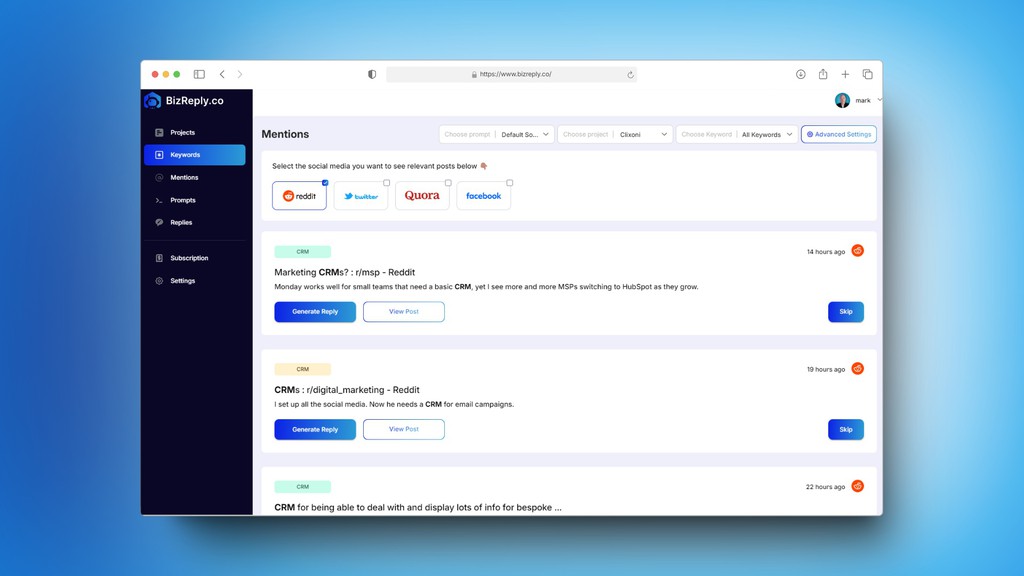The image size is (1024, 576).
Task: Click the Keywords sidebar icon
Action: [x=159, y=155]
